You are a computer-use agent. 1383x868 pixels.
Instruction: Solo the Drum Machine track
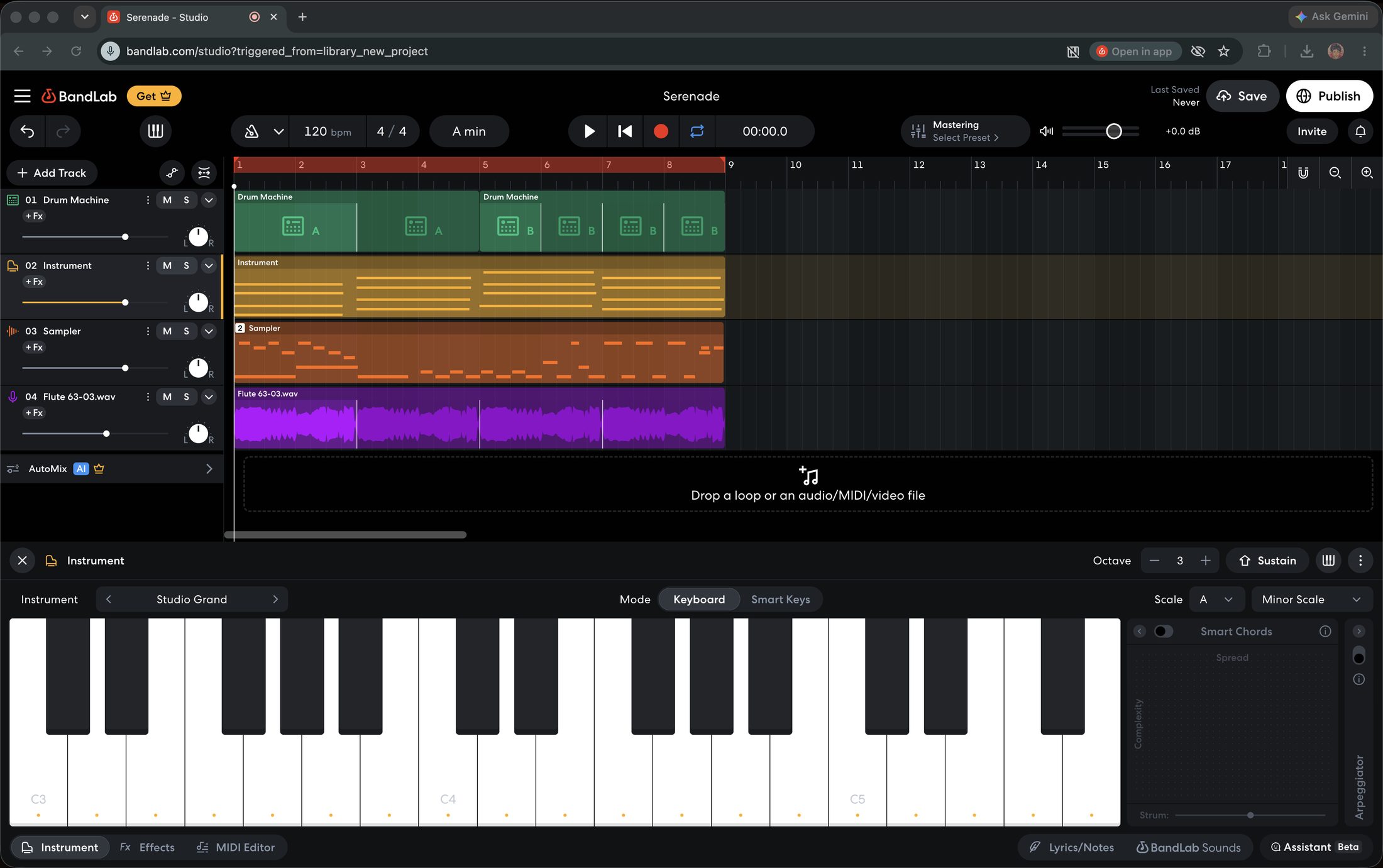coord(186,200)
